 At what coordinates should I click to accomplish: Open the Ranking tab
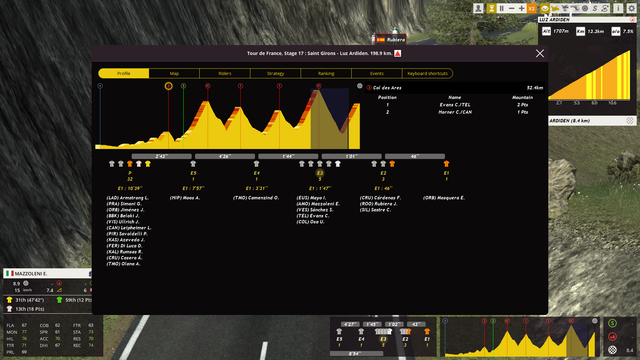326,73
